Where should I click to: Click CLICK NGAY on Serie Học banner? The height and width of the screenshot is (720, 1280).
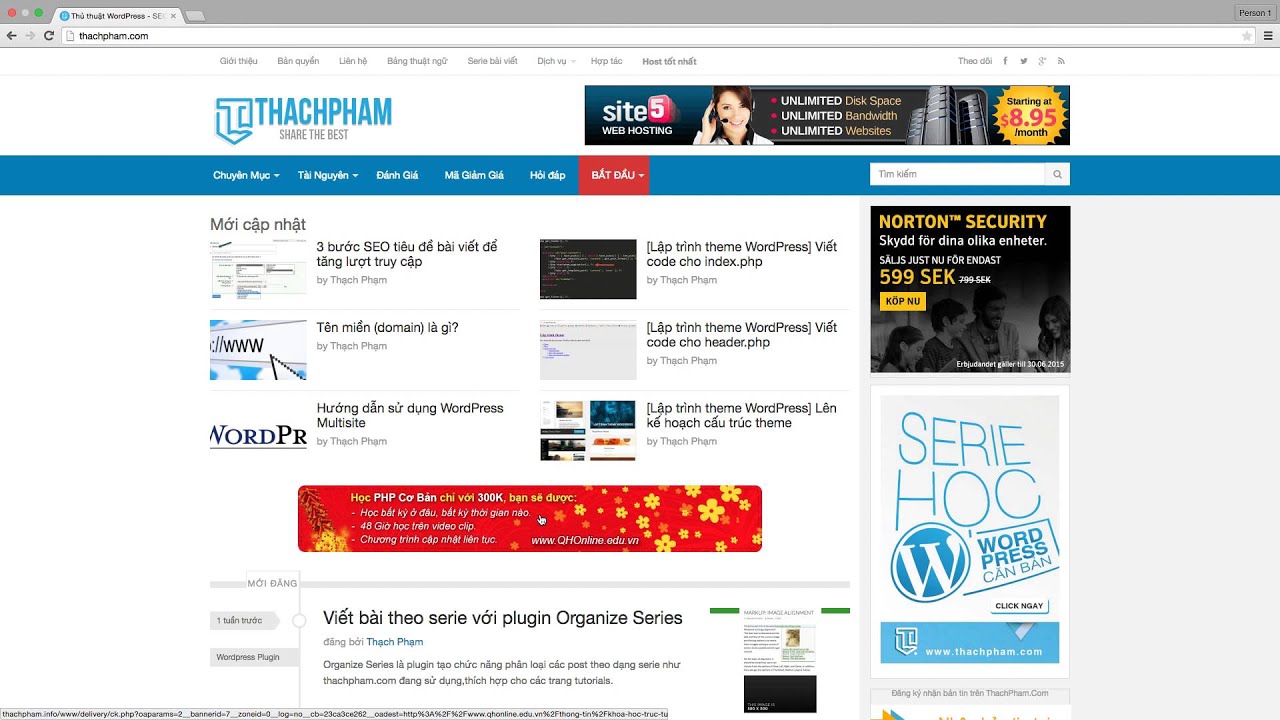click(x=1019, y=606)
